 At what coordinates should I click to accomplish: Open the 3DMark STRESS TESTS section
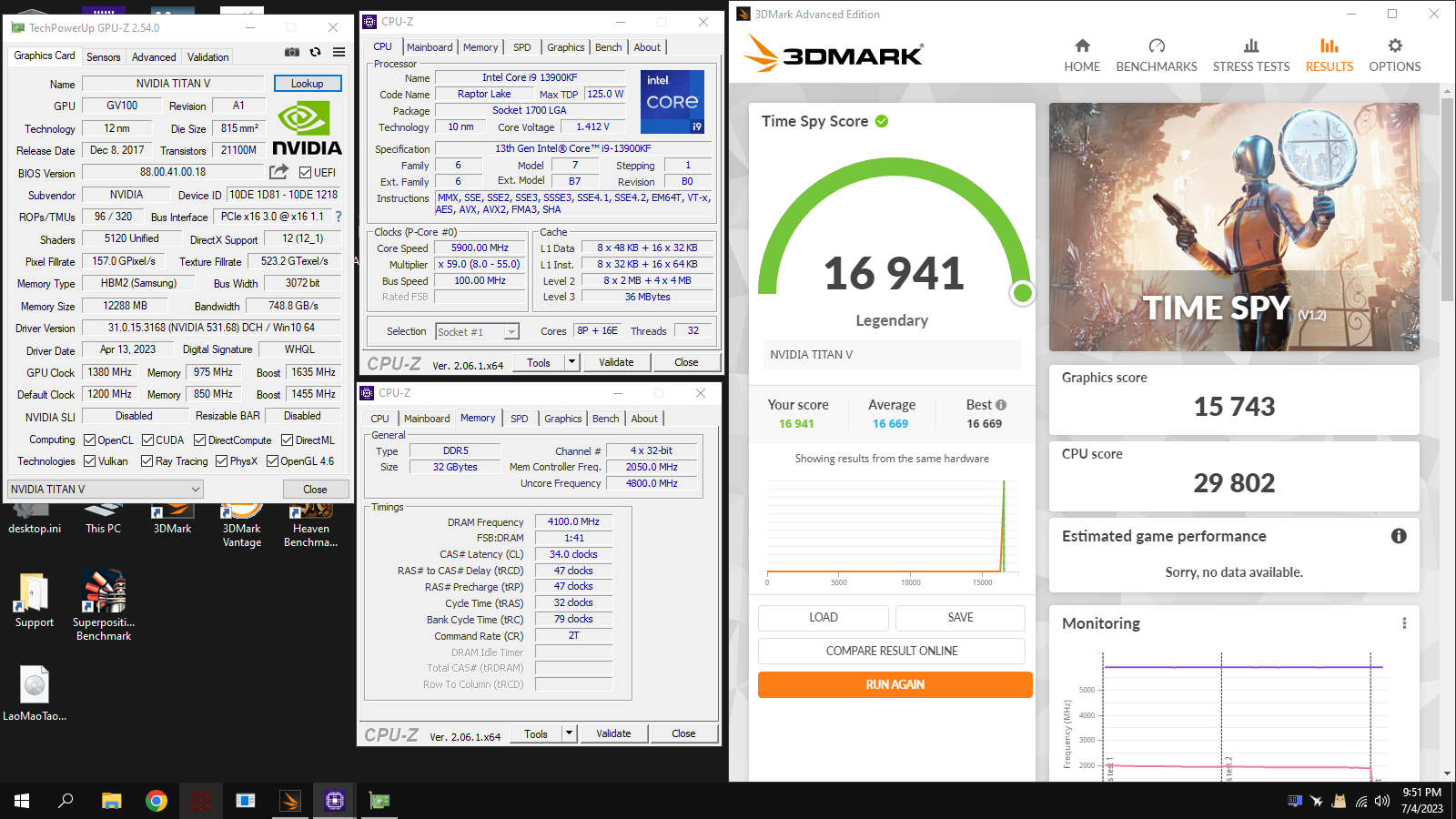click(1251, 56)
